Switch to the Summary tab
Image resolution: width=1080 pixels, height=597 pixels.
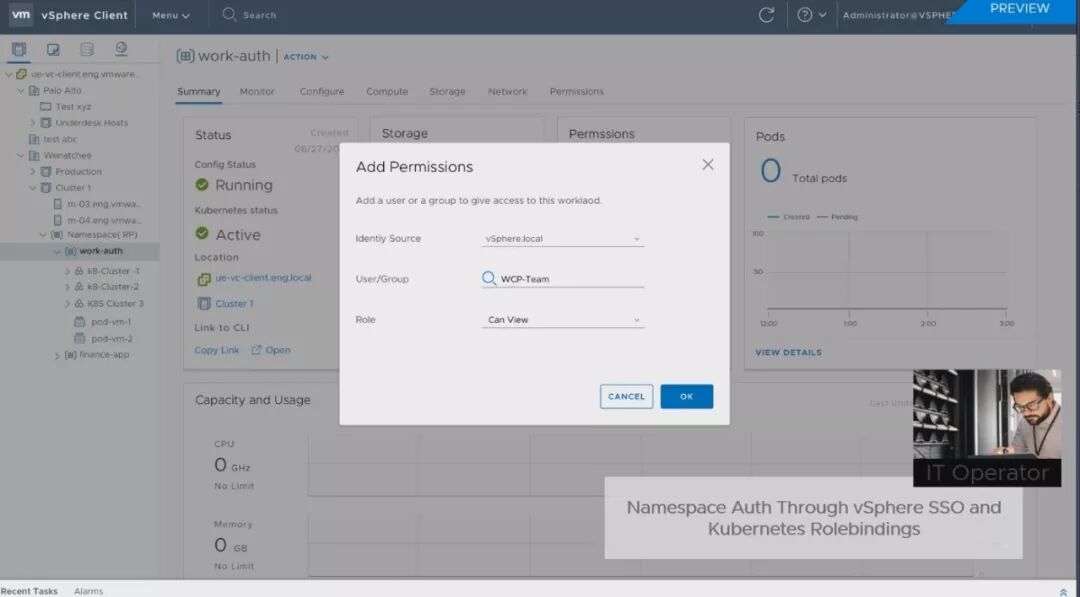click(x=198, y=92)
